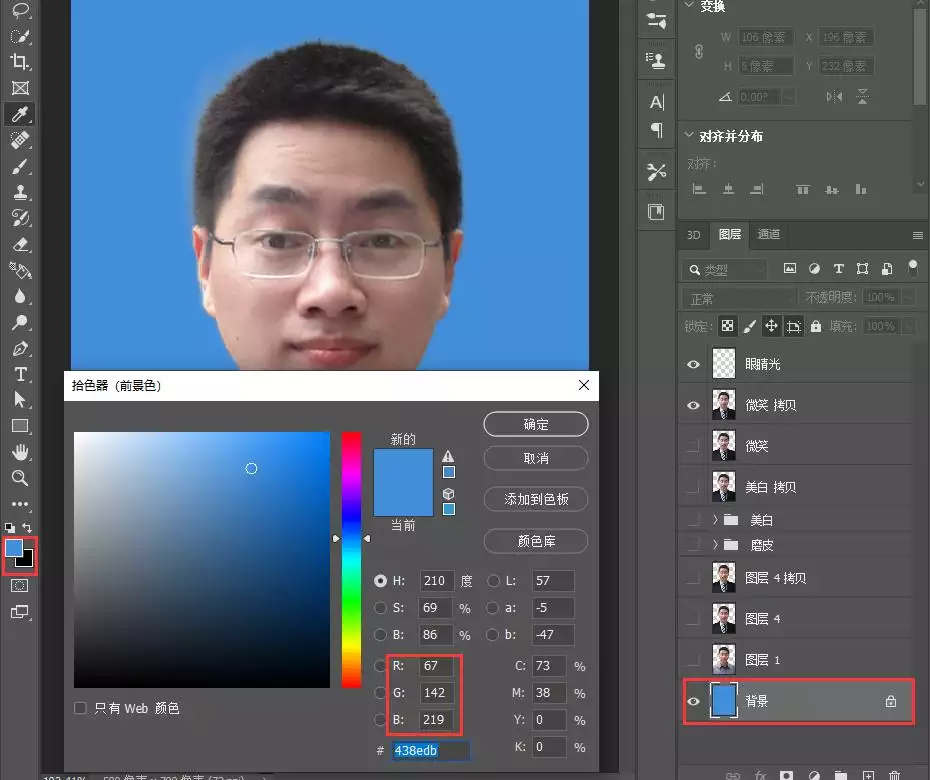The width and height of the screenshot is (930, 780).
Task: Select the Blur tool
Action: tap(20, 297)
